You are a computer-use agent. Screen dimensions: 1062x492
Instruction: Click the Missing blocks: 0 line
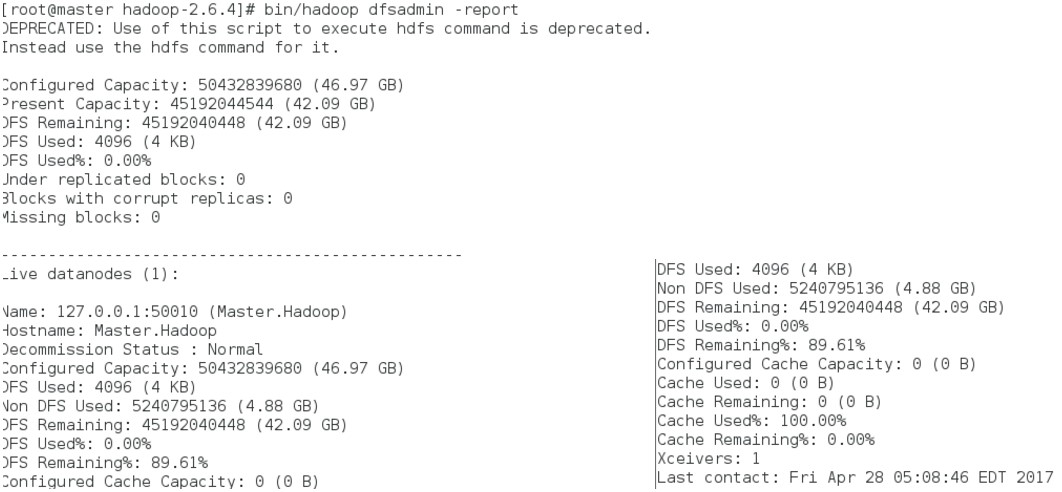pyautogui.click(x=80, y=218)
